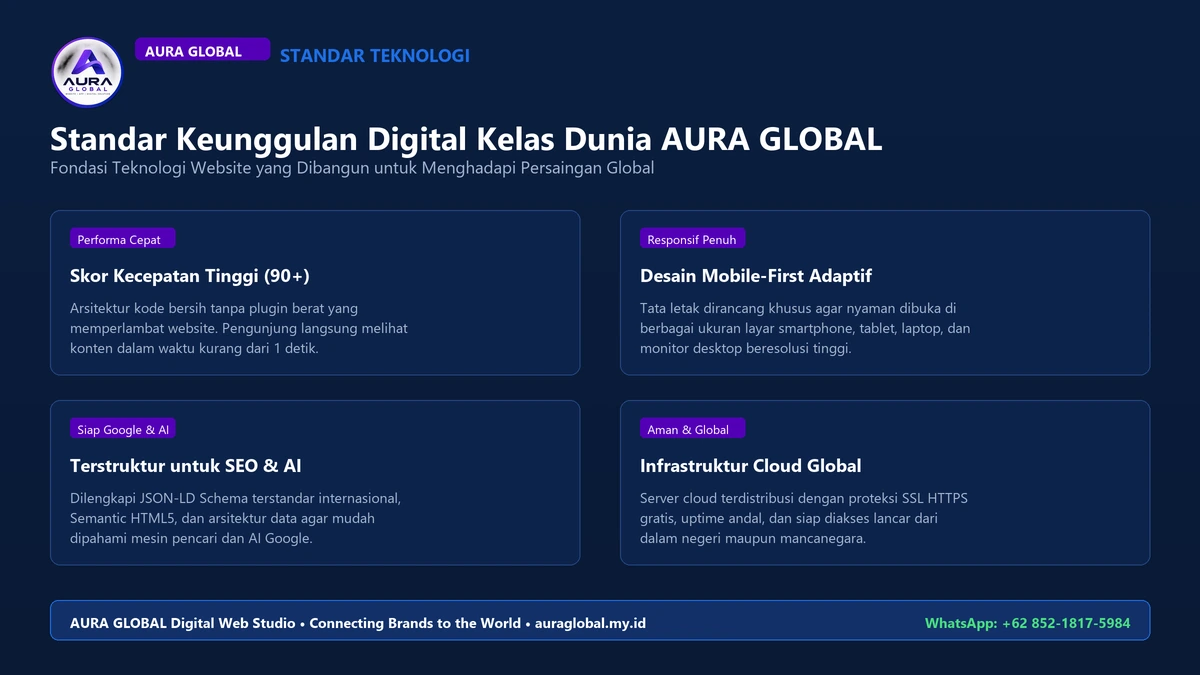Click the AURA GLOBAL circular logo
Image resolution: width=1200 pixels, height=675 pixels.
coord(87,71)
